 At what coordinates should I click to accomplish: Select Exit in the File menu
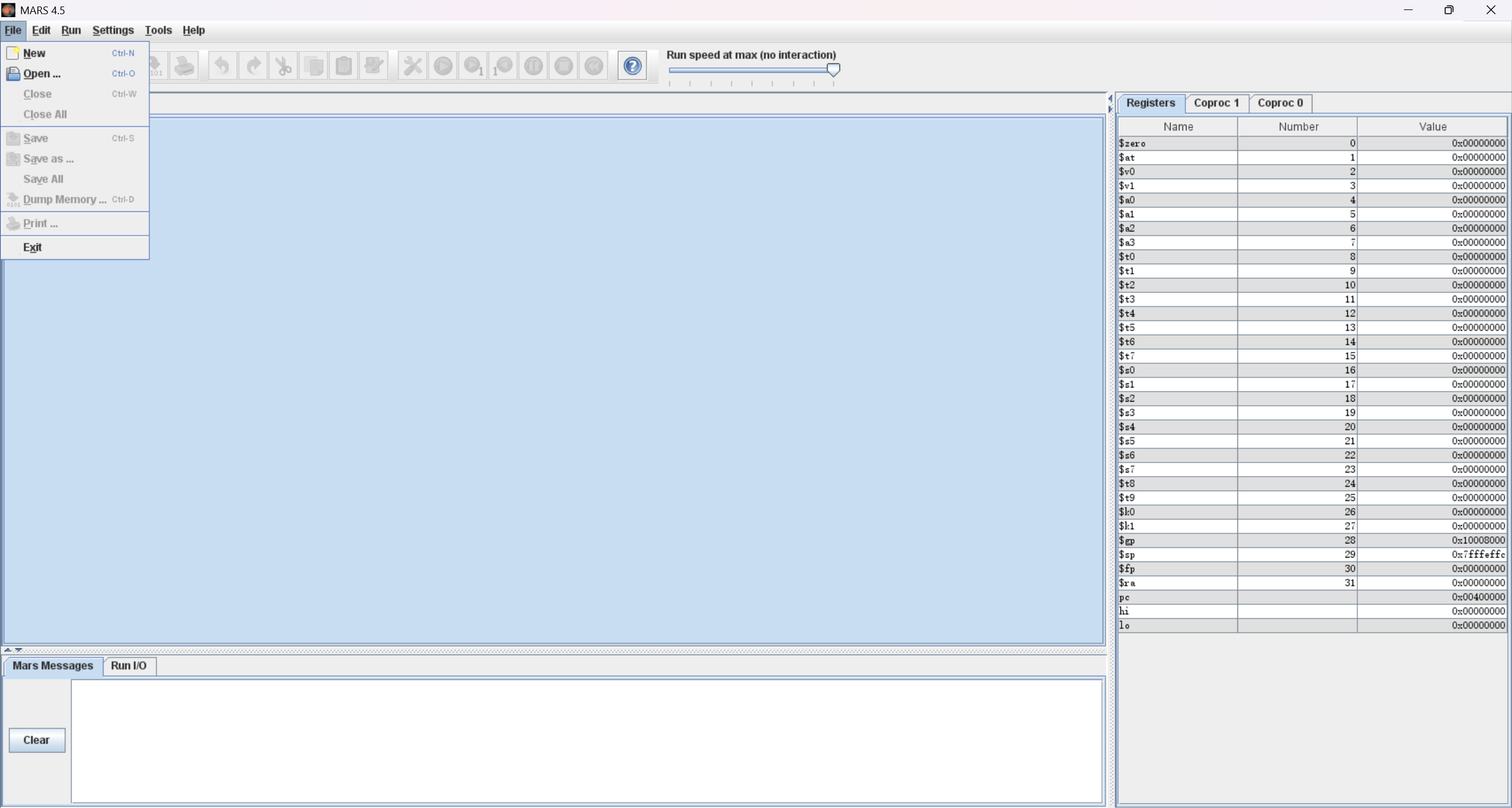coord(32,247)
